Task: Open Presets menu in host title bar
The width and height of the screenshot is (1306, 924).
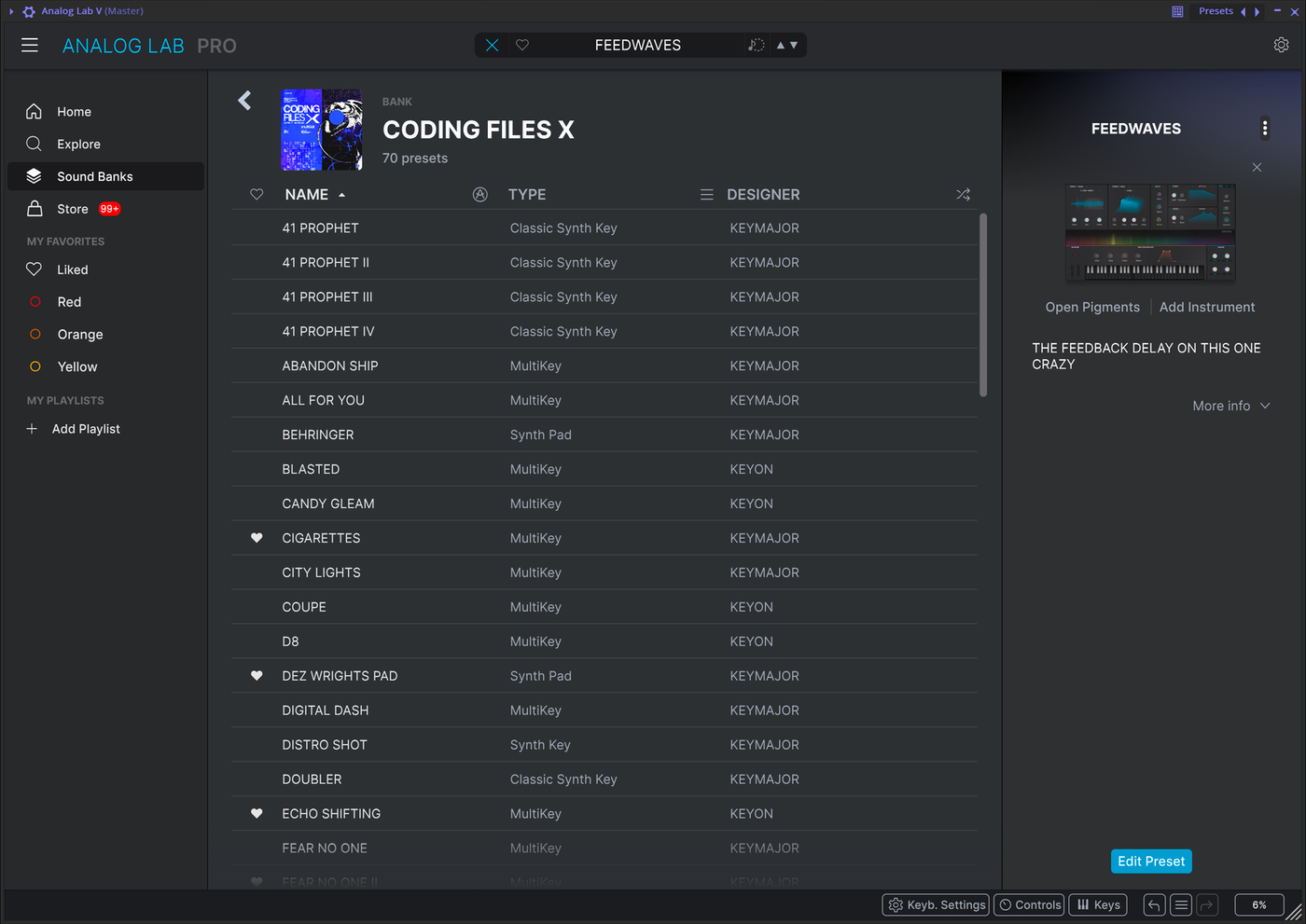Action: click(x=1216, y=11)
